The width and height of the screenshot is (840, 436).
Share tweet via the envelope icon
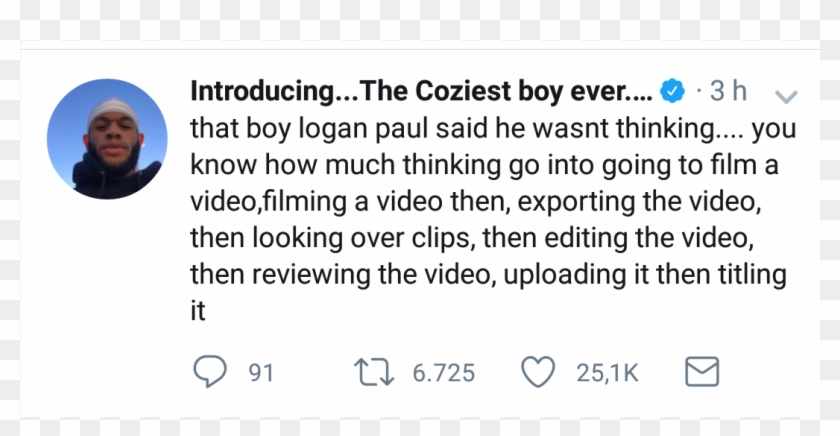[x=702, y=372]
